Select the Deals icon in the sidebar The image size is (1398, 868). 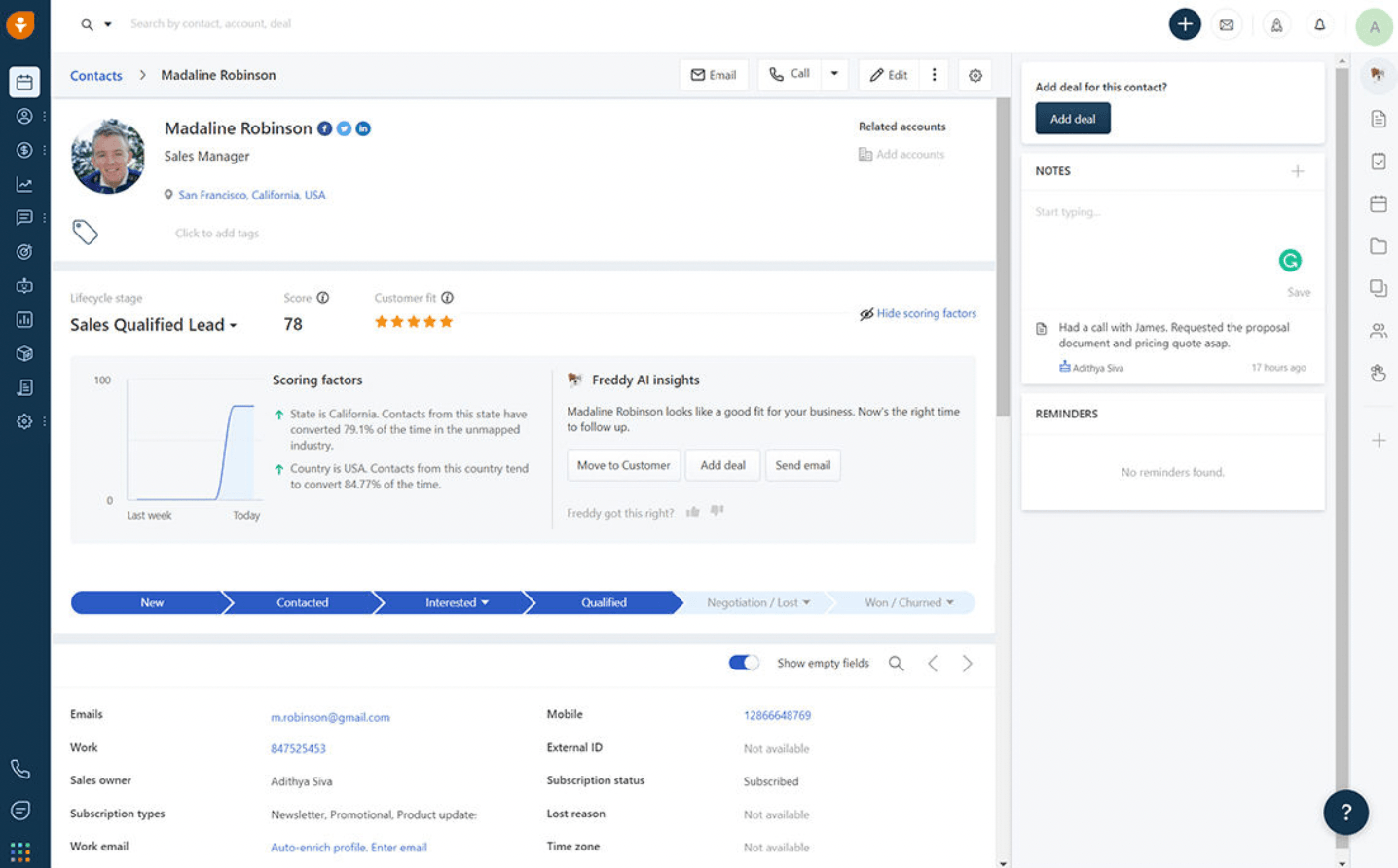[x=24, y=150]
